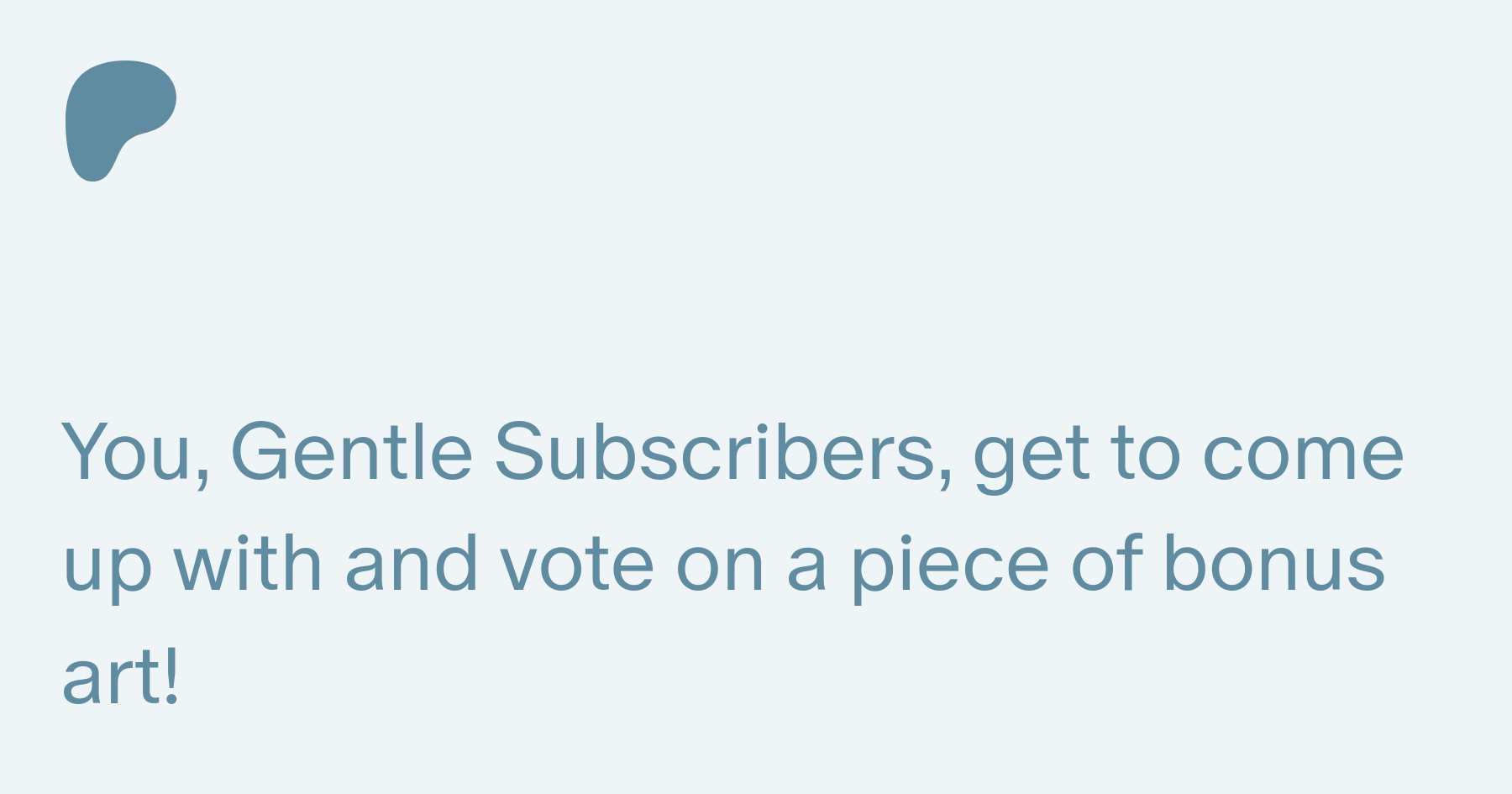Click the exclamation mark after "art"

pos(172,675)
